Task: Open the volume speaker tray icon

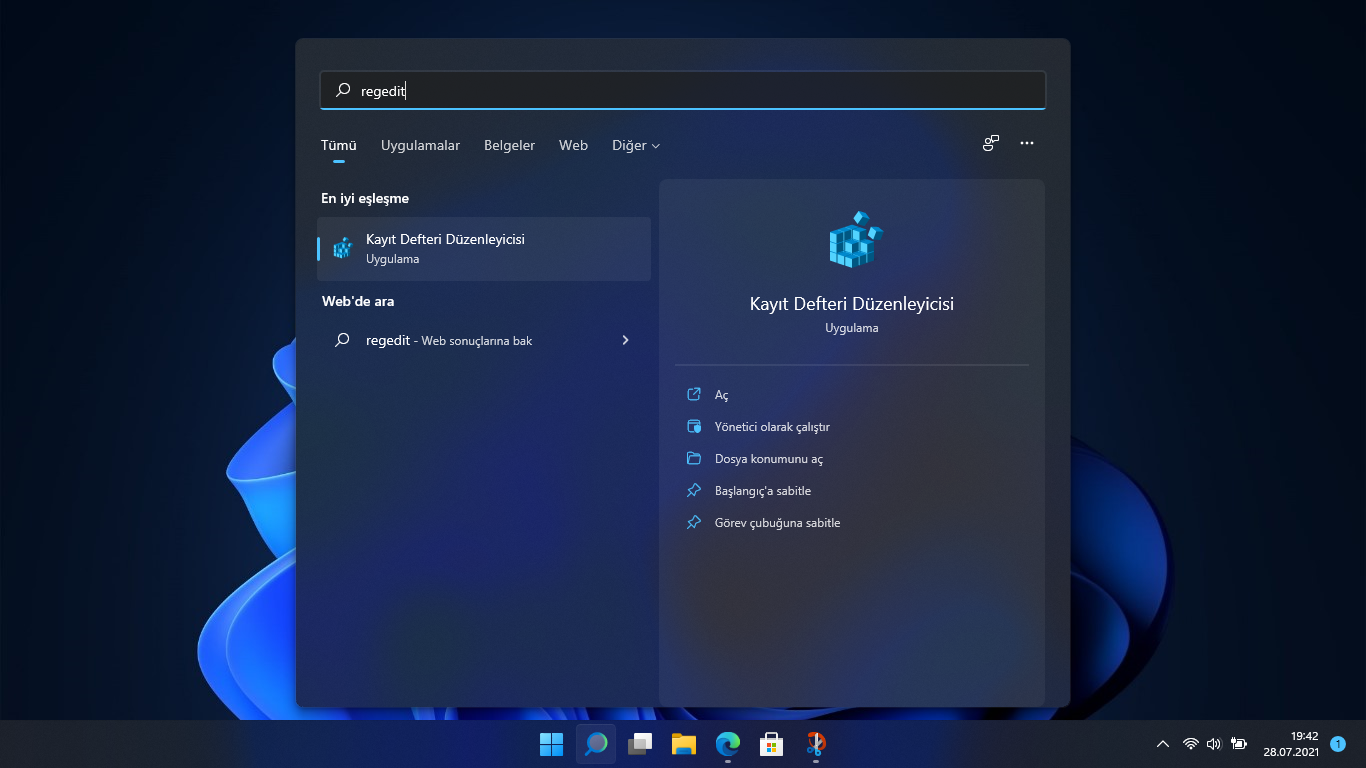Action: pyautogui.click(x=1214, y=744)
